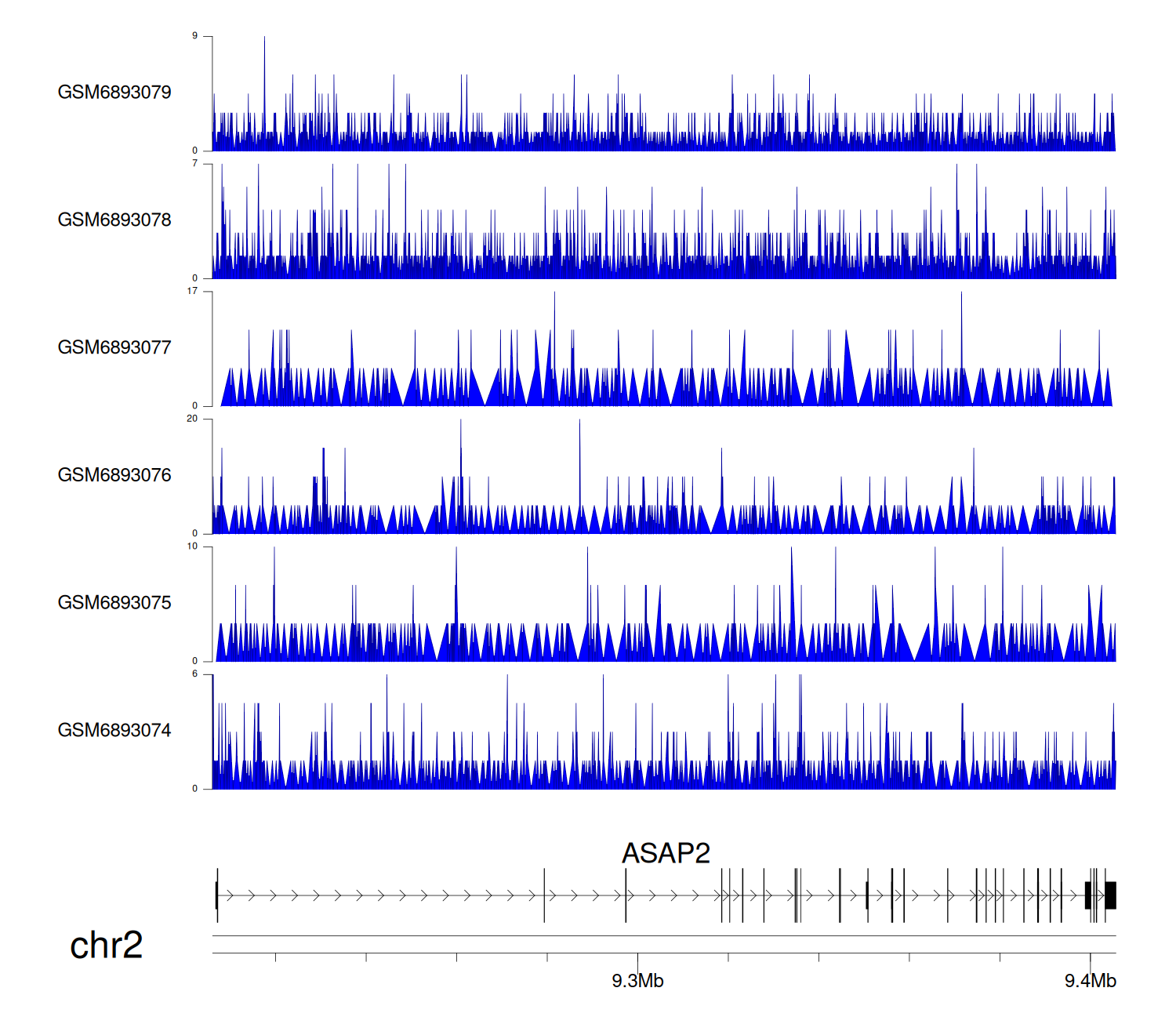The image size is (1176, 1035).
Task: Click the GSM6893077 track name
Action: [x=114, y=347]
